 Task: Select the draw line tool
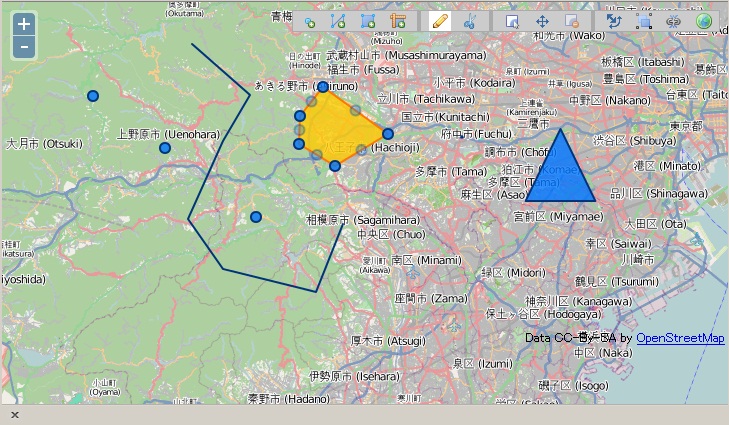pyautogui.click(x=338, y=21)
